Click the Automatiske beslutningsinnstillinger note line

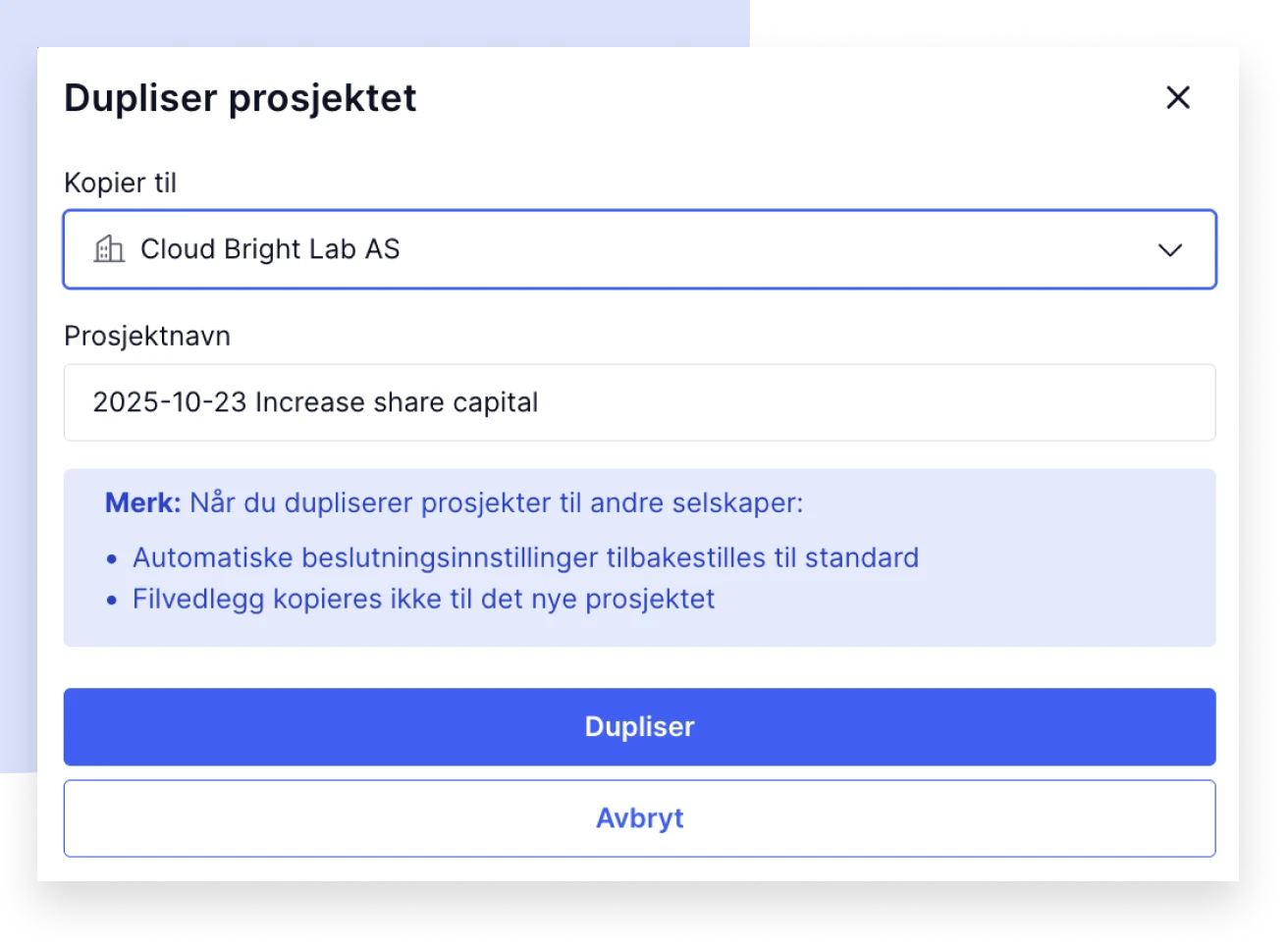click(525, 557)
